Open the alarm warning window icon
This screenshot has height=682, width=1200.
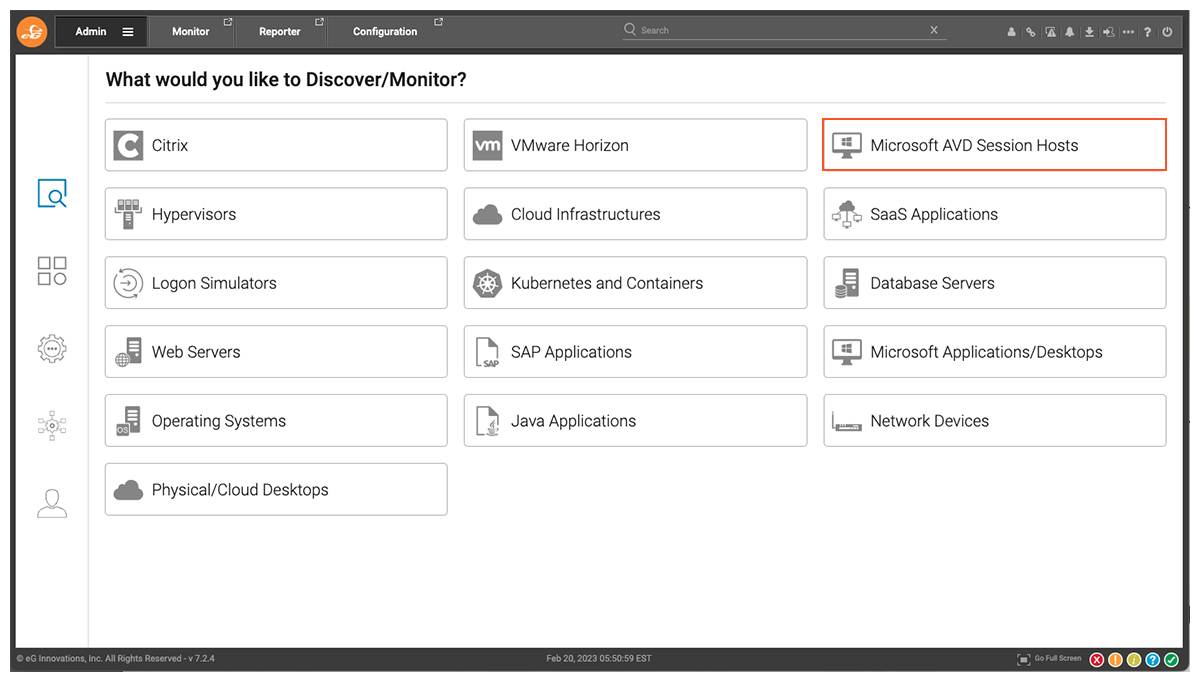click(x=1050, y=32)
